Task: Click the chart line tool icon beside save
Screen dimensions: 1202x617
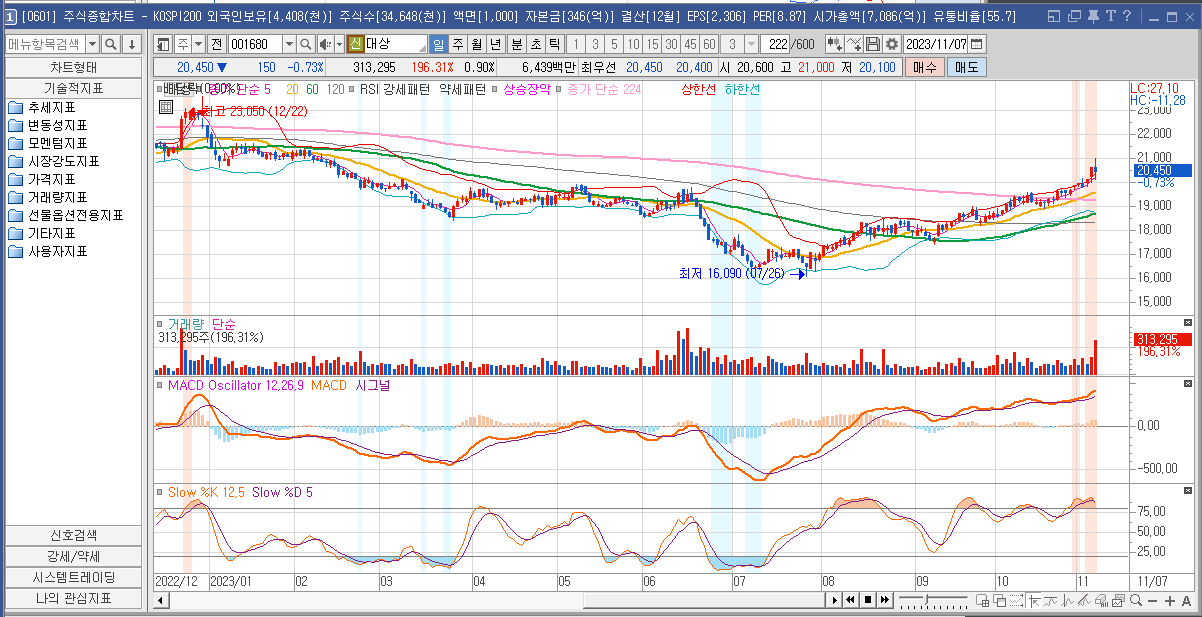Action: tap(854, 44)
